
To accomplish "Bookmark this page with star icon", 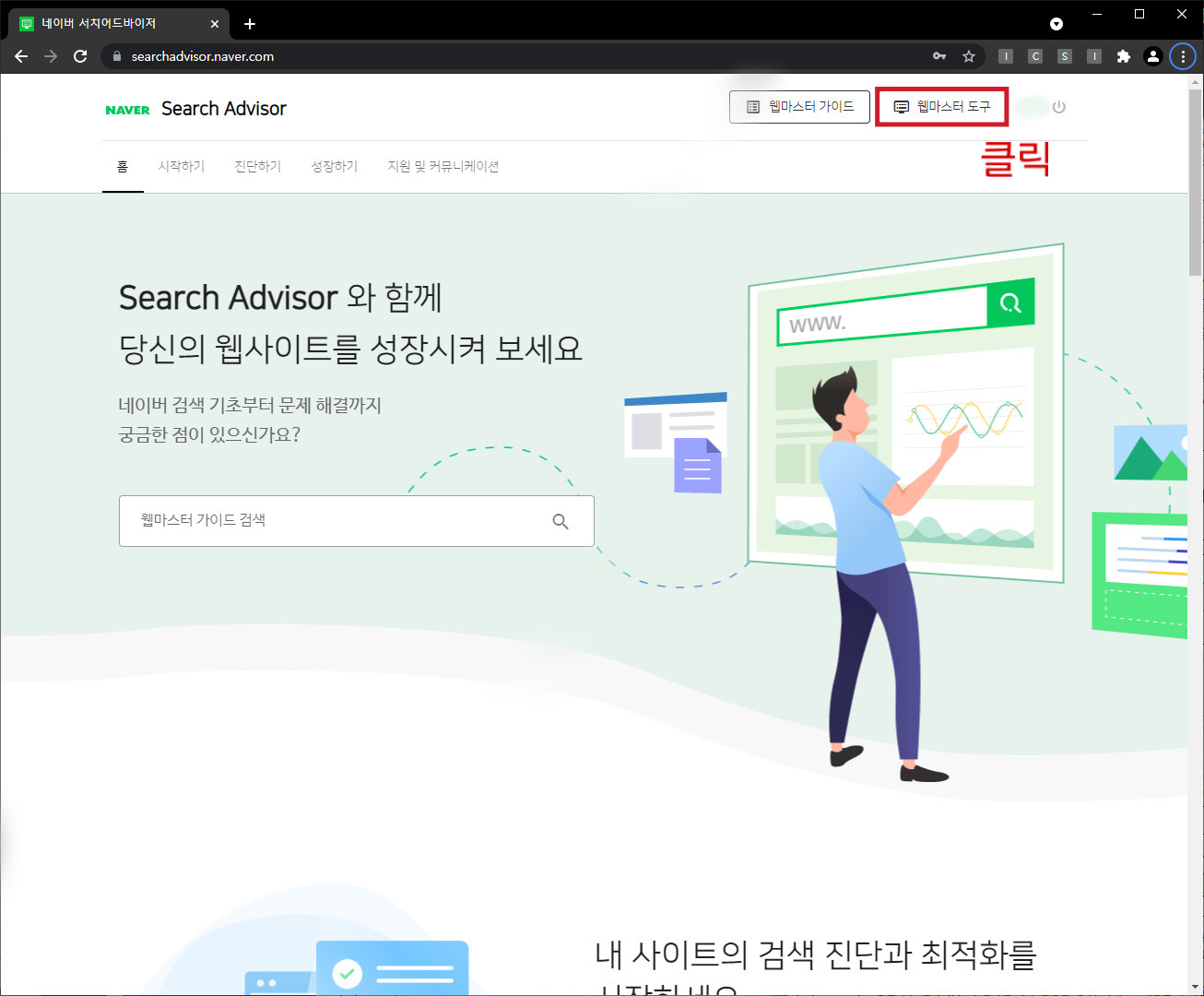I will [x=969, y=56].
